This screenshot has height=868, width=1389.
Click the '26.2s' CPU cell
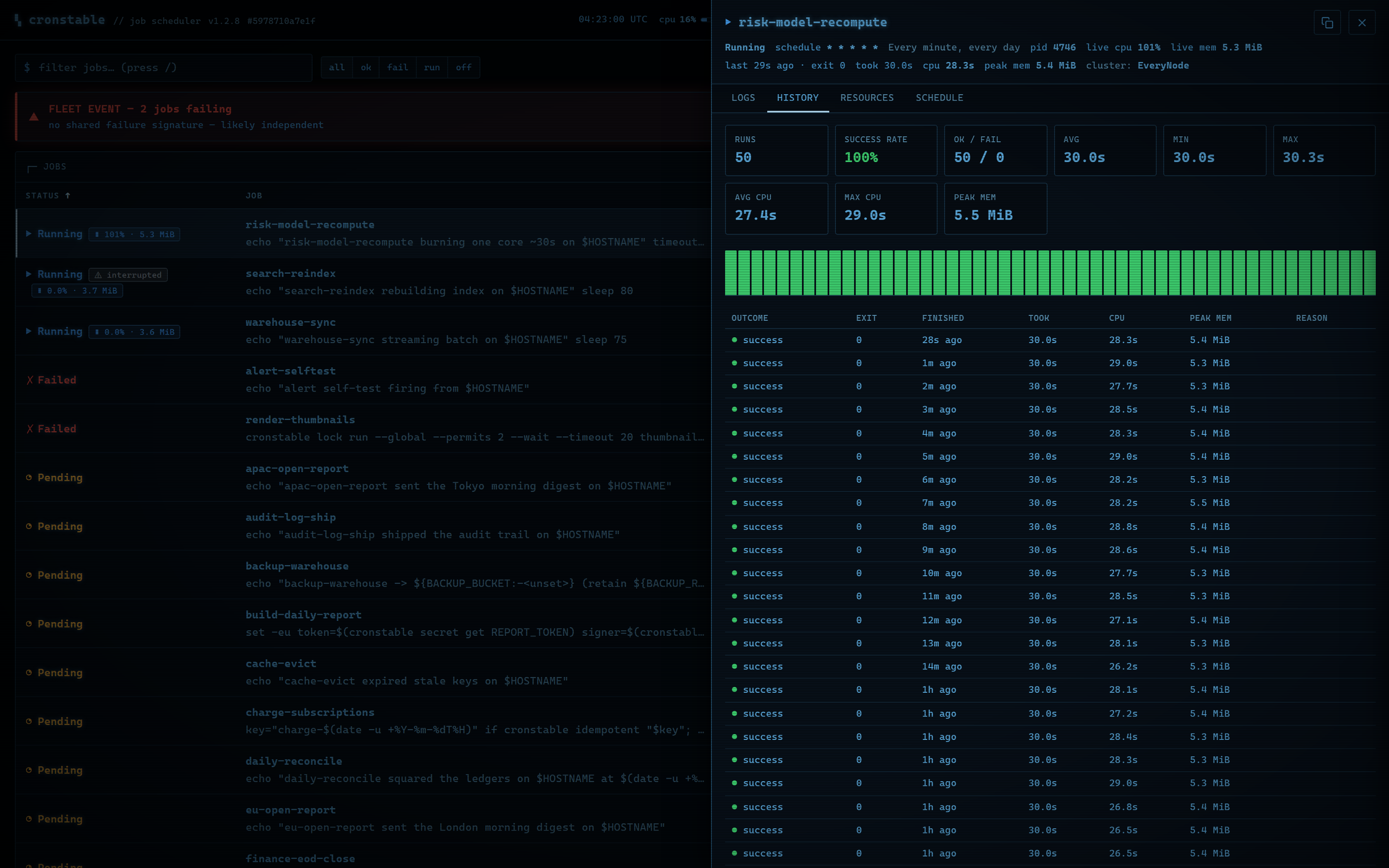1123,666
